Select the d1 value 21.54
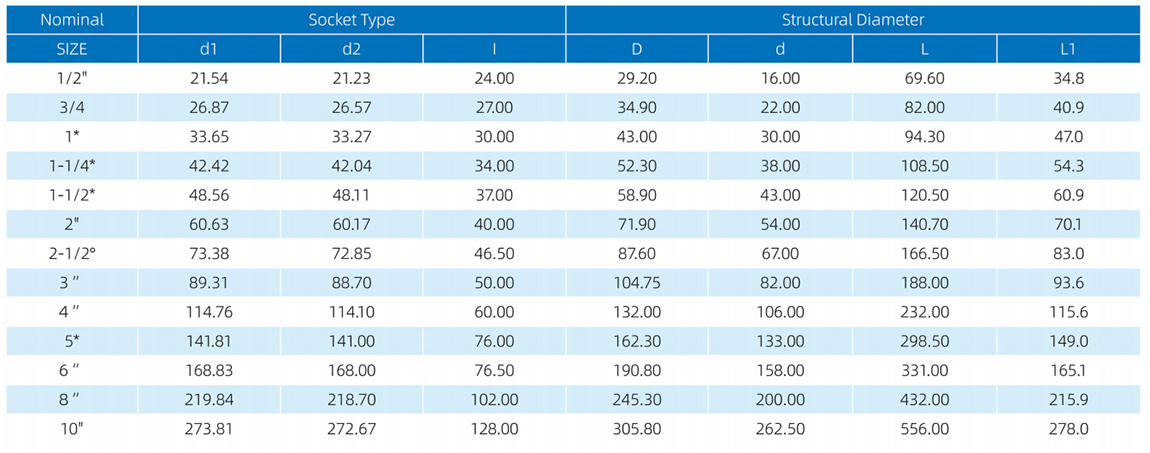 208,78
